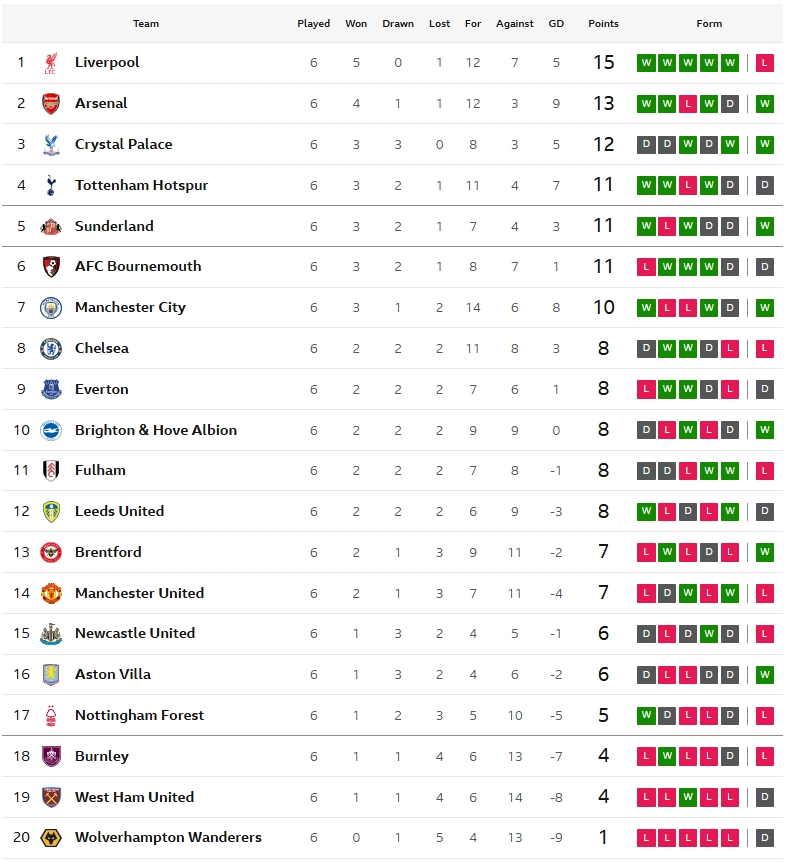Click the Liverpool club crest

(51, 63)
